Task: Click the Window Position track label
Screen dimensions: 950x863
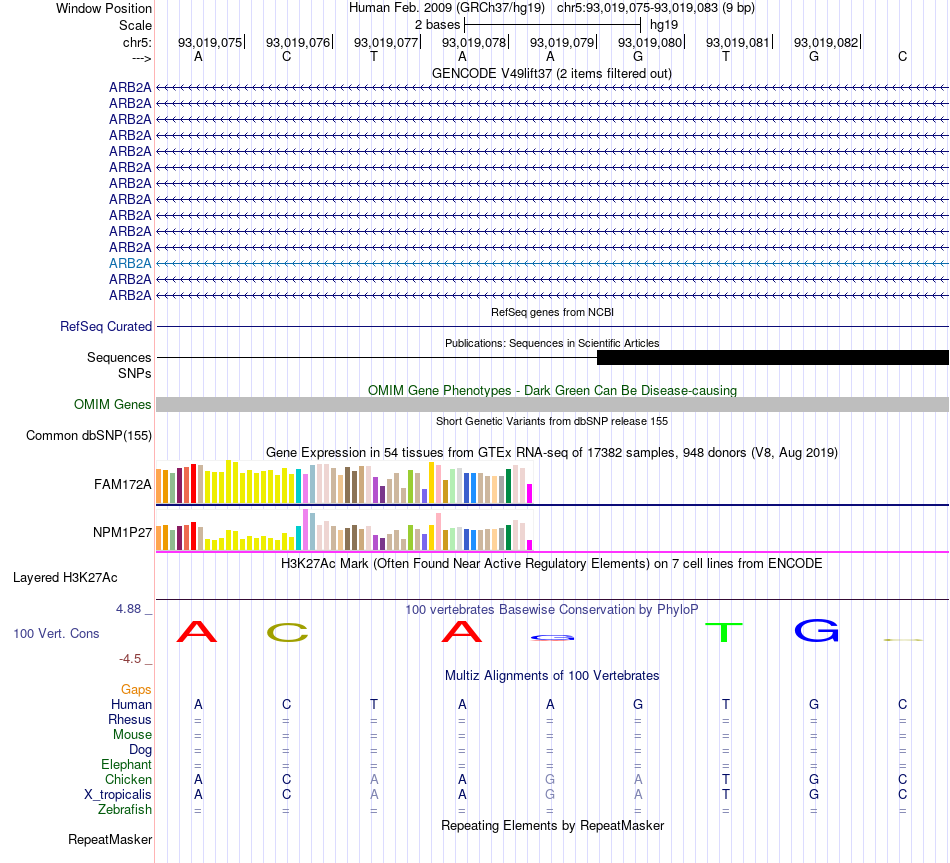Action: point(104,8)
